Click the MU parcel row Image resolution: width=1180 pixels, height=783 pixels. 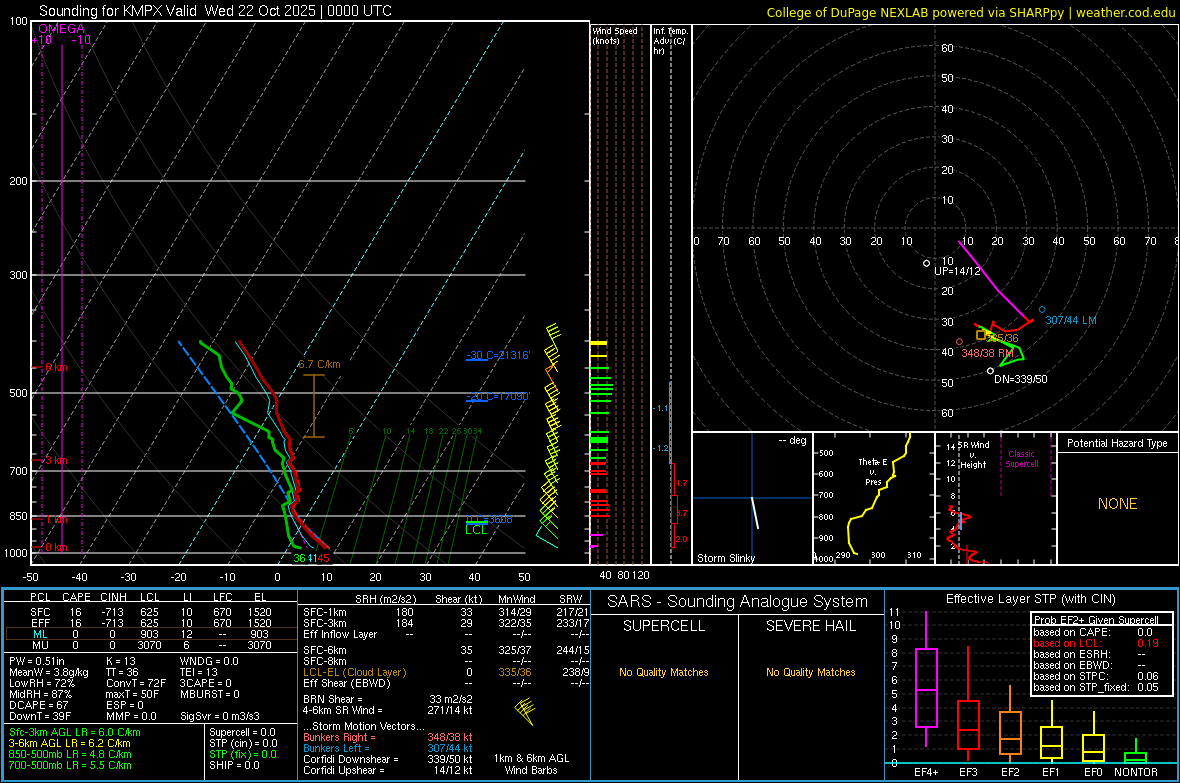pyautogui.click(x=149, y=645)
